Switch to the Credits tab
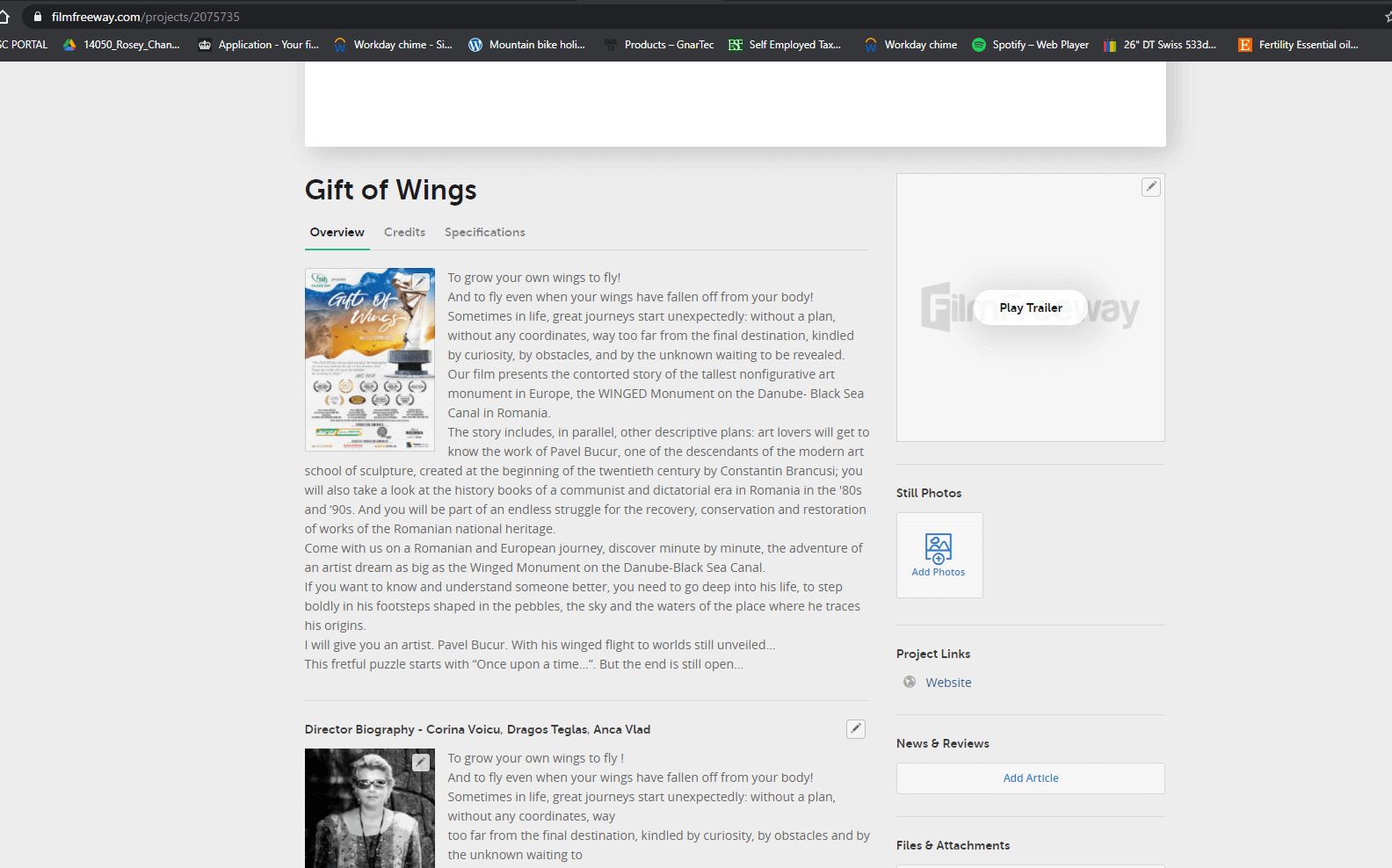This screenshot has height=868, width=1392. tap(404, 232)
